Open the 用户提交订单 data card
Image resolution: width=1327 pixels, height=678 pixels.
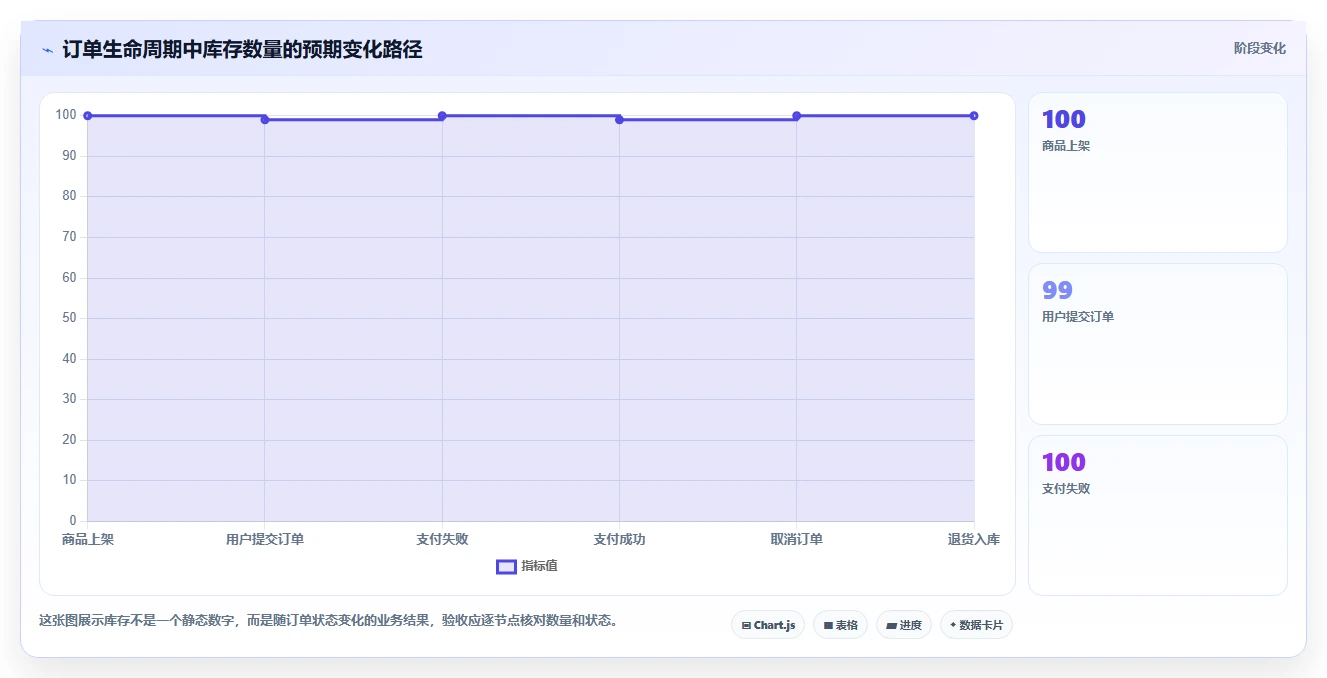tap(1157, 344)
